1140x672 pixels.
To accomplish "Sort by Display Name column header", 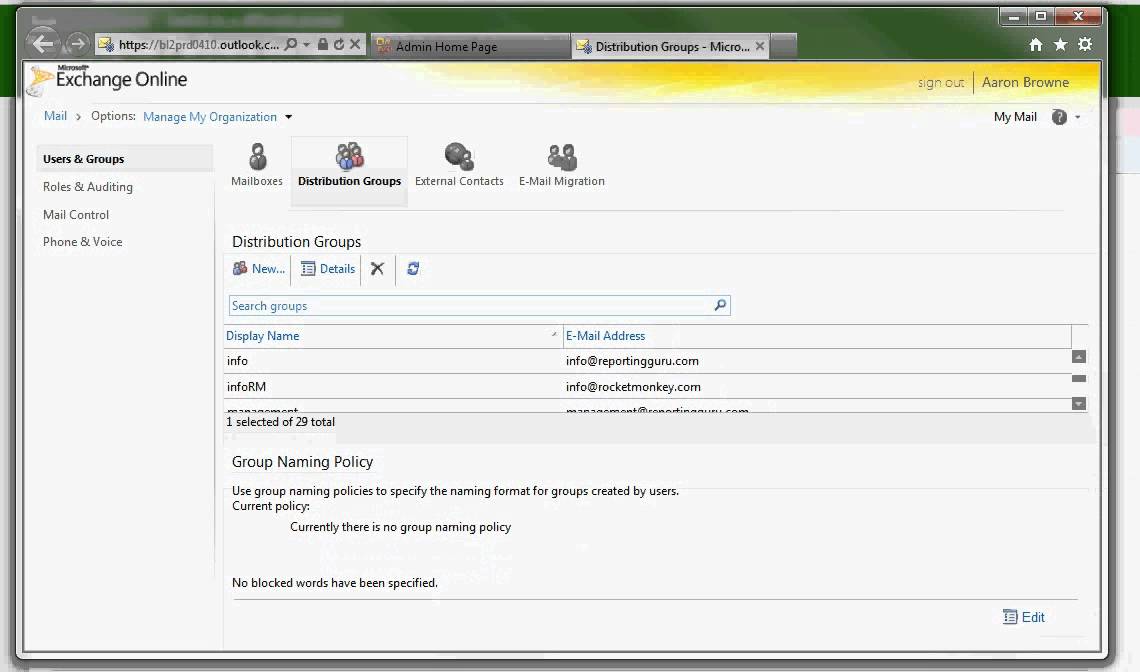I will (x=262, y=336).
